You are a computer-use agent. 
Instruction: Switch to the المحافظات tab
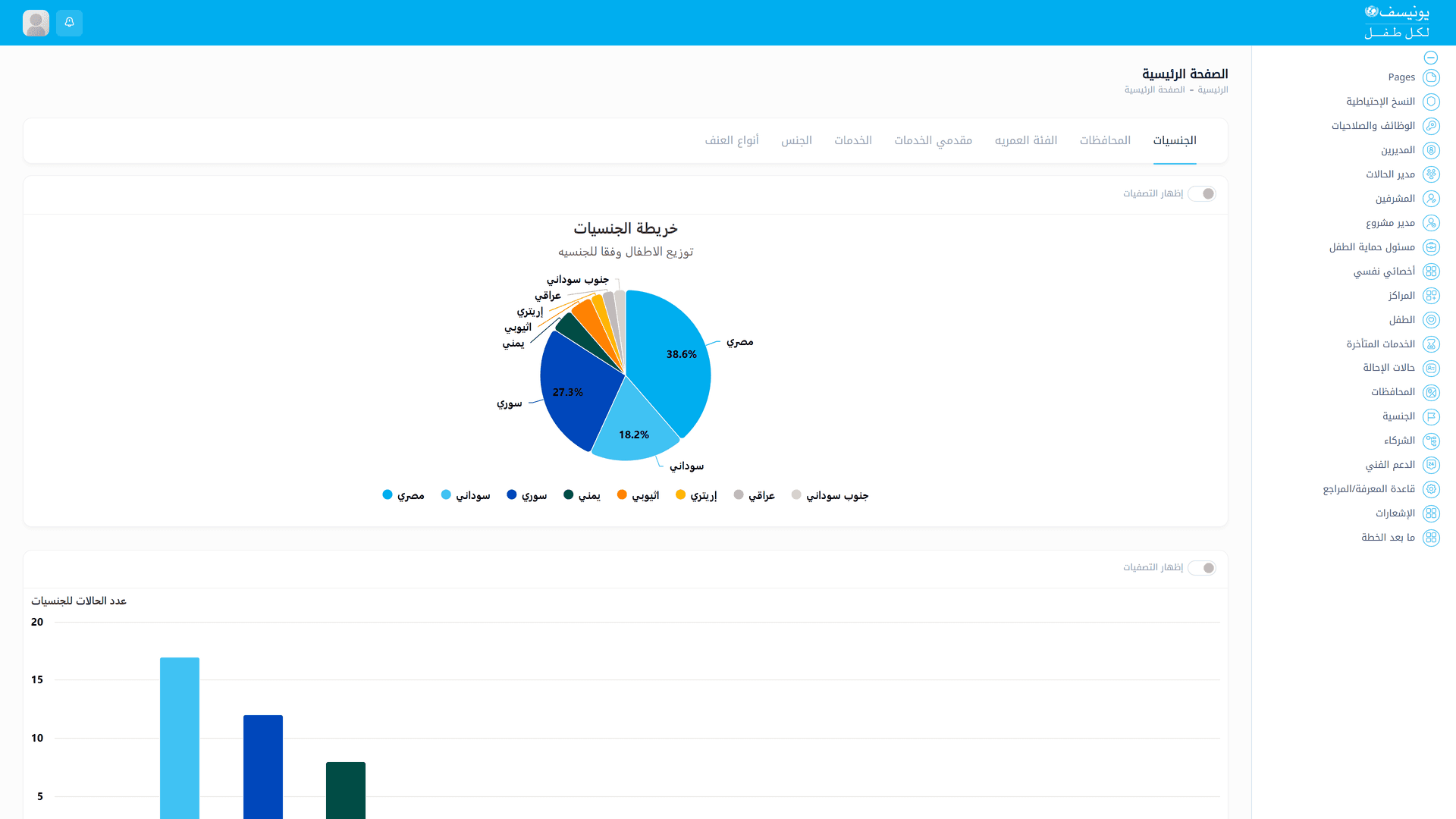[1105, 141]
